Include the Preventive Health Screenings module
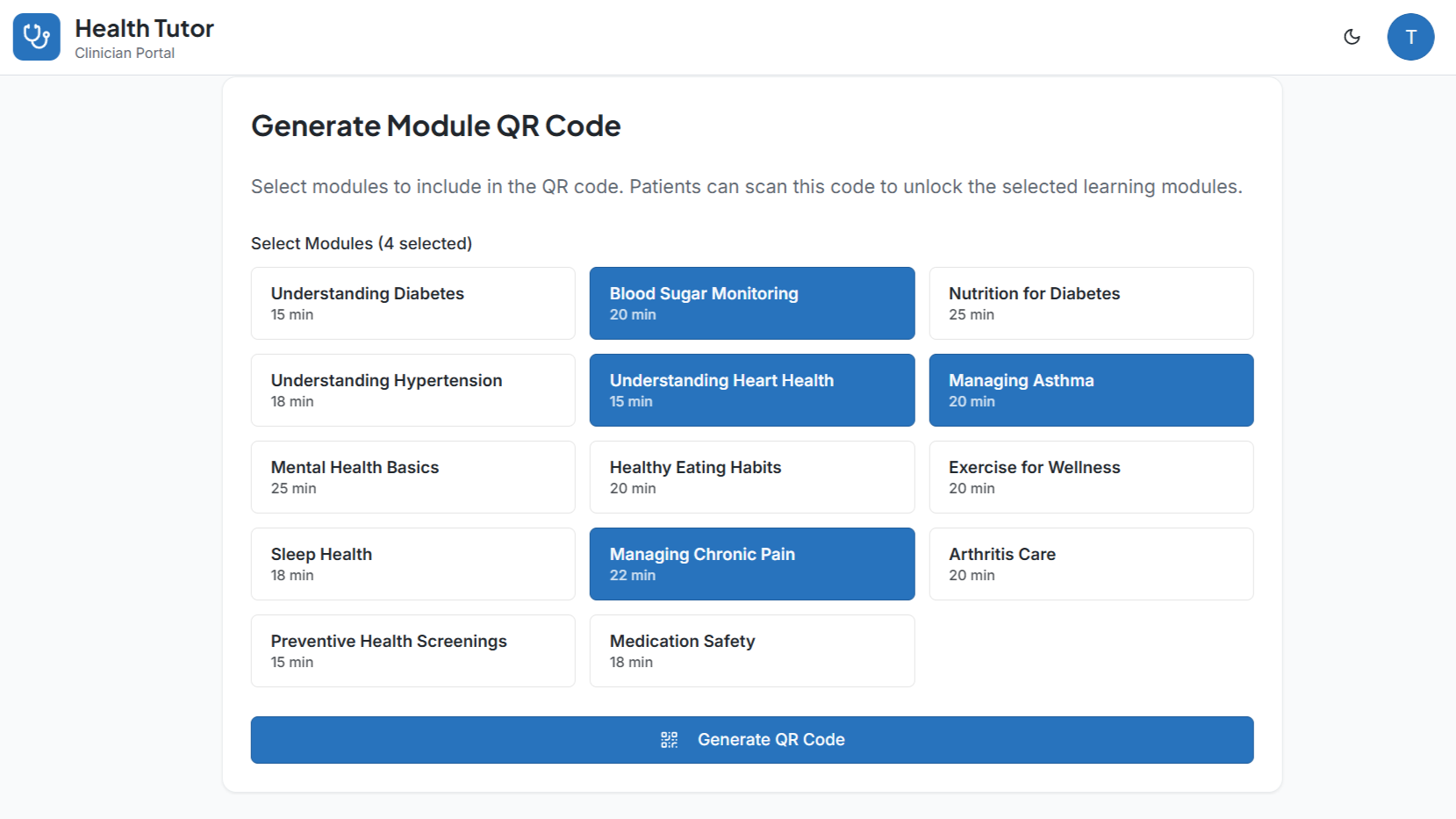 (412, 650)
